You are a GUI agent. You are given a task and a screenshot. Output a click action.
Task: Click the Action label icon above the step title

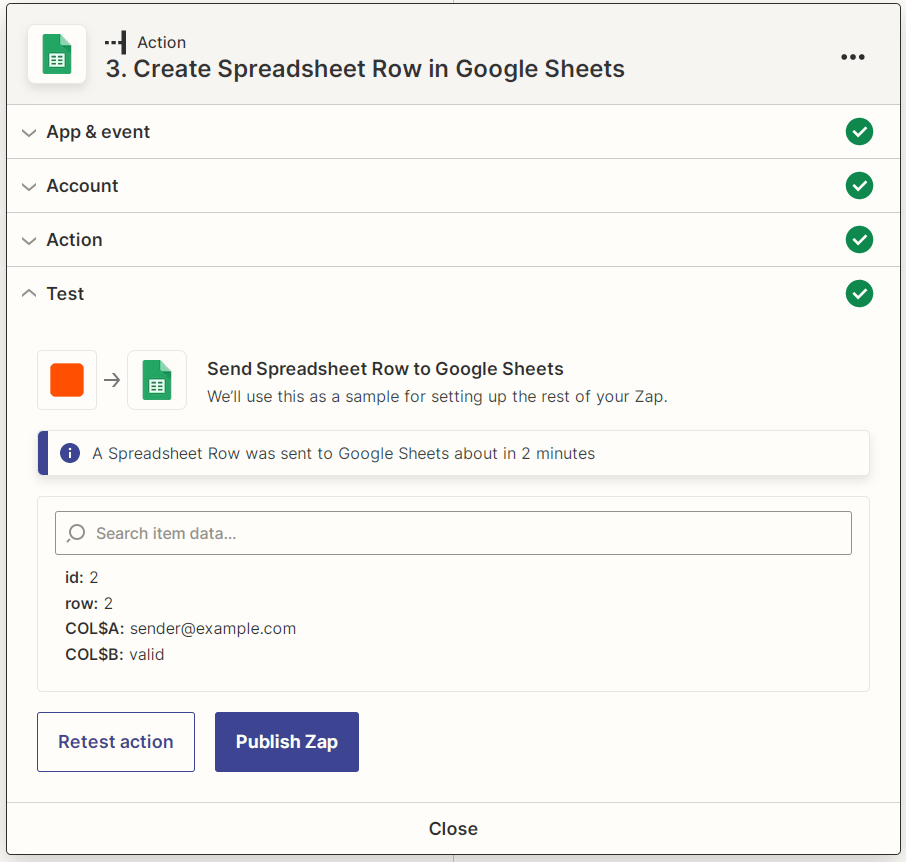[113, 42]
